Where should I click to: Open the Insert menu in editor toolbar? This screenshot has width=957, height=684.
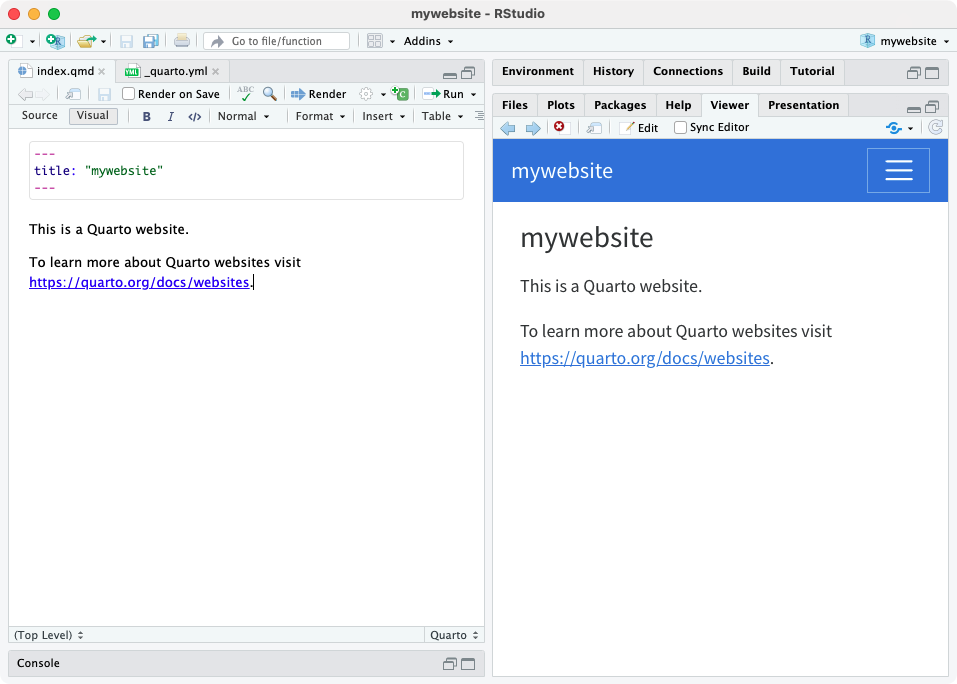(x=382, y=116)
